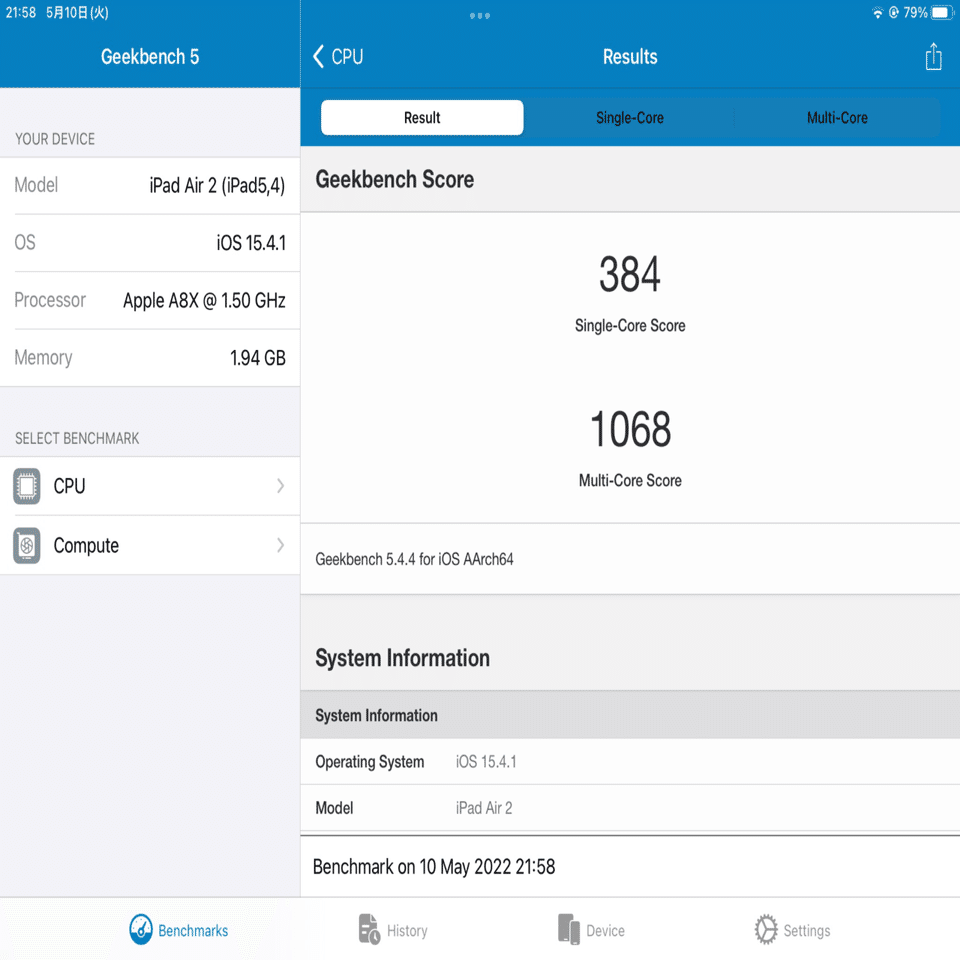The width and height of the screenshot is (960, 960).
Task: Select the Benchmarks tab label
Action: 193,931
